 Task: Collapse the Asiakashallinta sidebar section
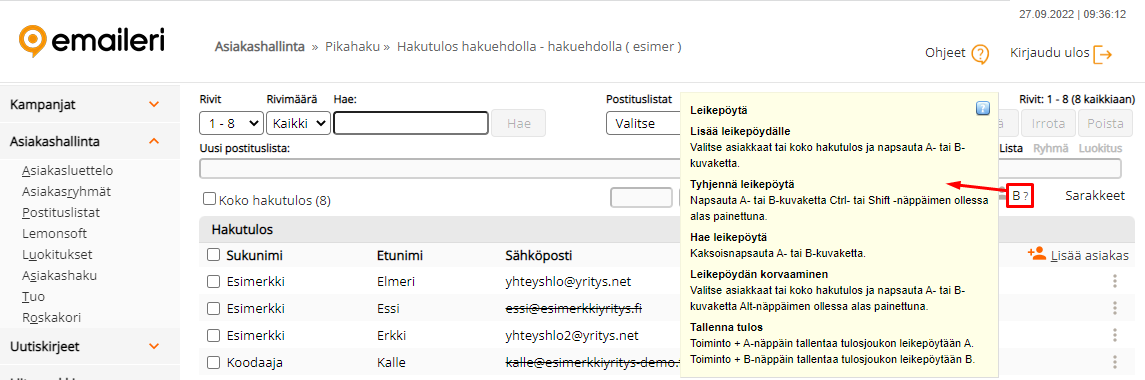(x=153, y=142)
